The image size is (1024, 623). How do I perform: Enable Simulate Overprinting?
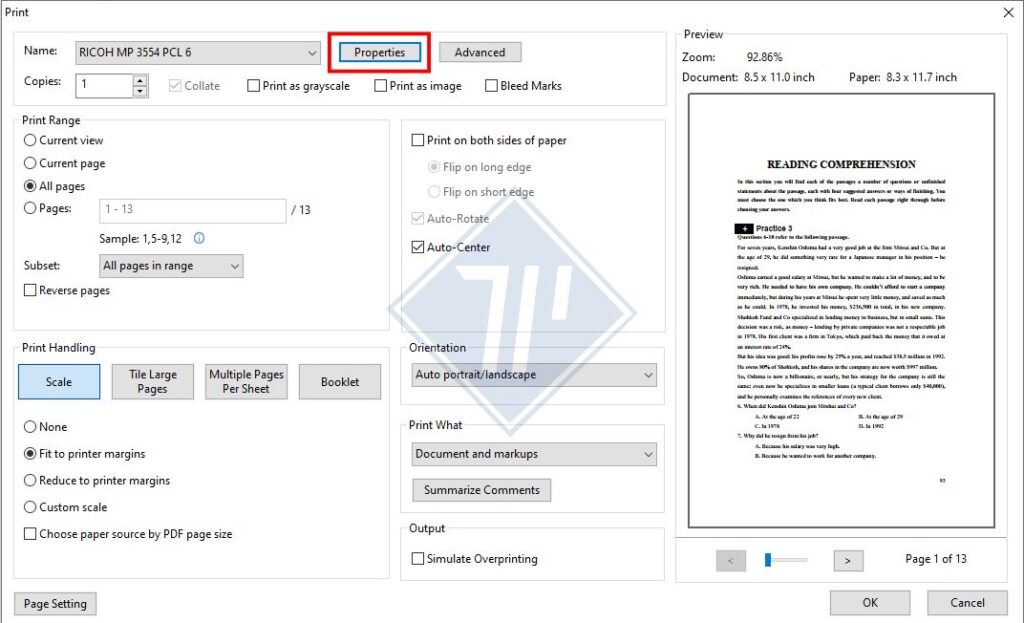[x=417, y=560]
